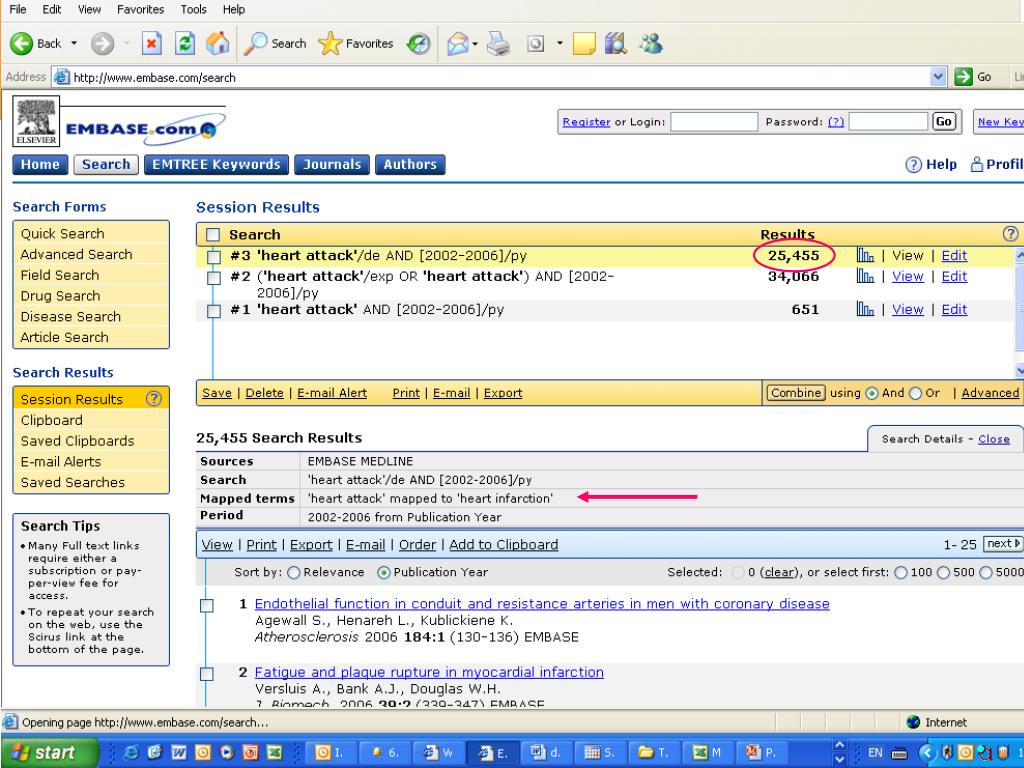Open the browser Search pane (magnifier icon)
Screen dimensions: 1024x768
255,44
